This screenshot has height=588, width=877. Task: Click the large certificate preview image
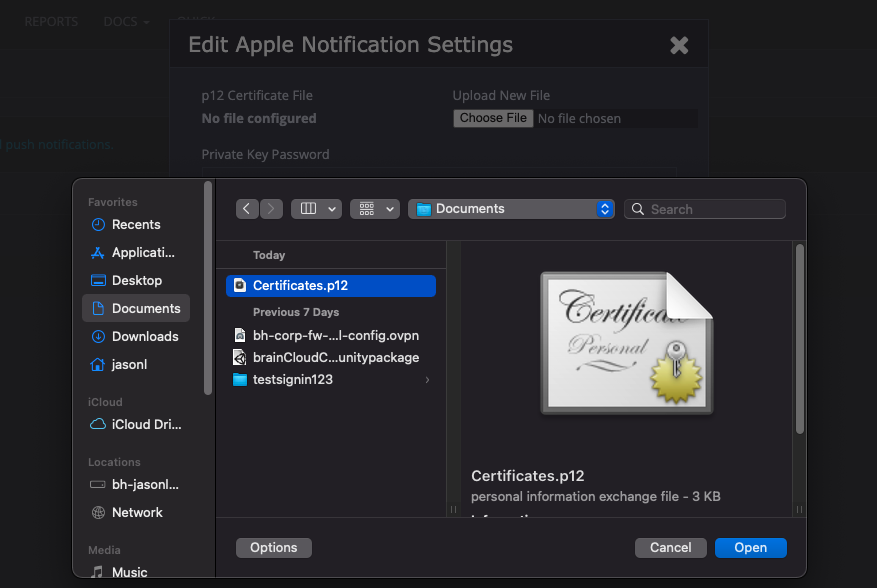[x=627, y=343]
